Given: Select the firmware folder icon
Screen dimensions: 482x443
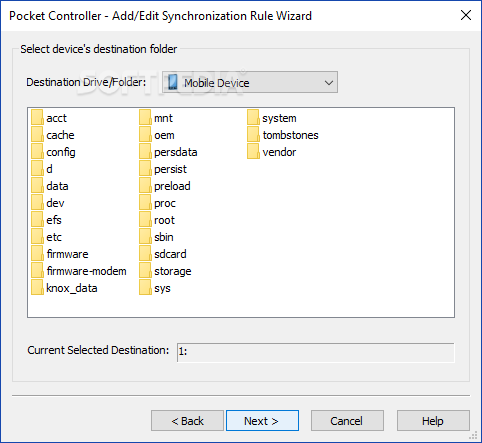Looking at the screenshot, I should click(x=37, y=254).
